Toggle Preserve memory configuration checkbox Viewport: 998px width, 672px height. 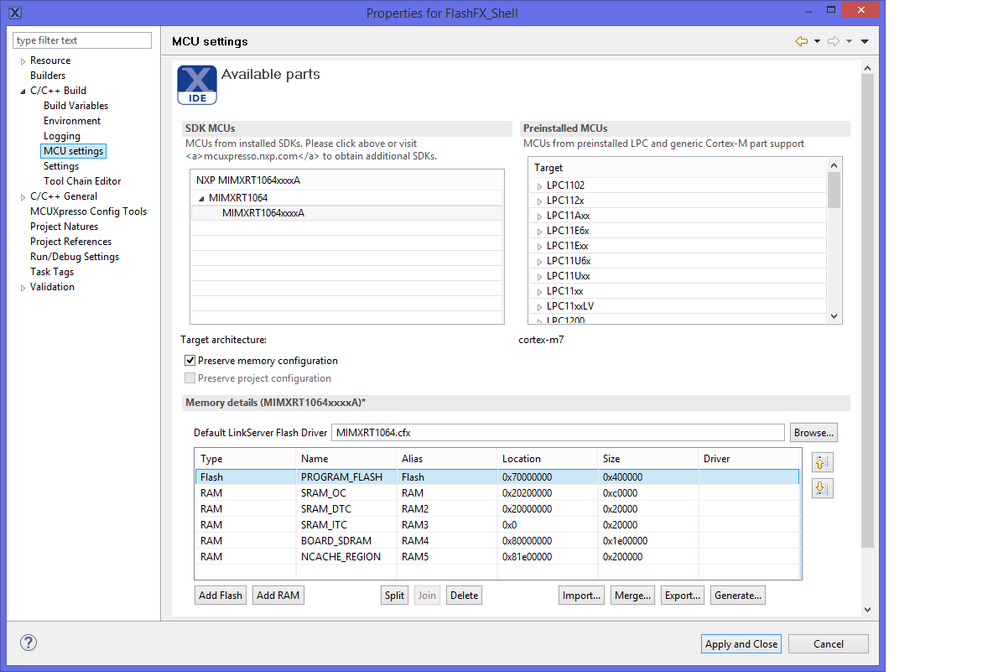(x=190, y=360)
